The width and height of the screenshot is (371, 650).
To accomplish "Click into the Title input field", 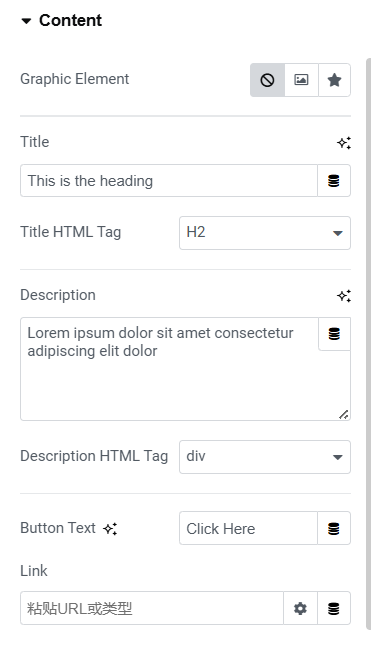I will 169,181.
